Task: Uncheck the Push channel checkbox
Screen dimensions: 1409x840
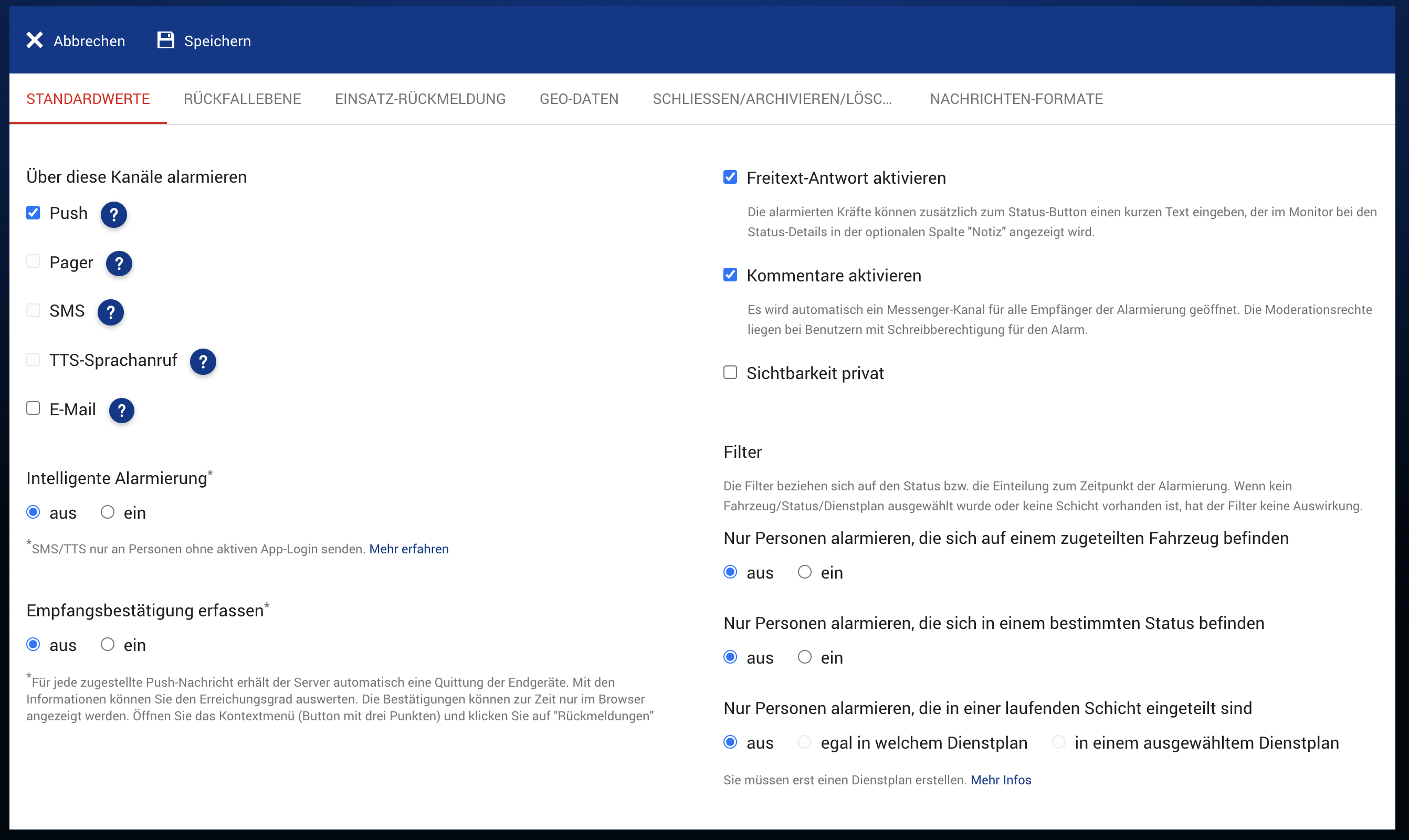Action: (x=34, y=213)
